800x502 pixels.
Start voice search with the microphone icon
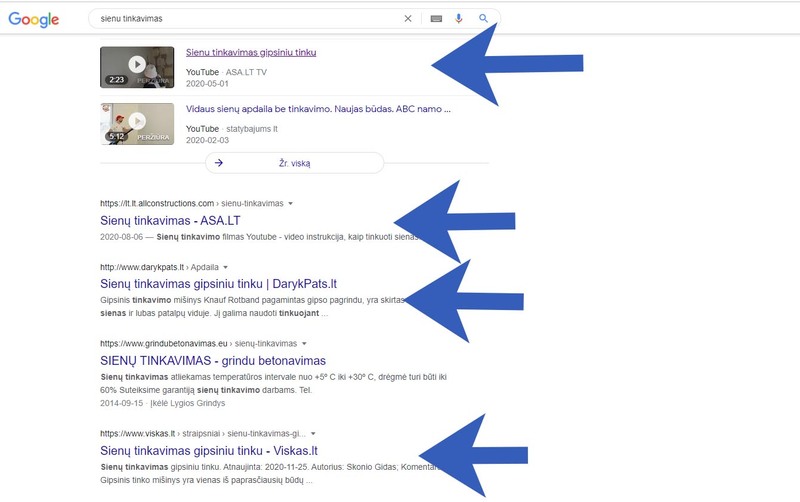(459, 18)
